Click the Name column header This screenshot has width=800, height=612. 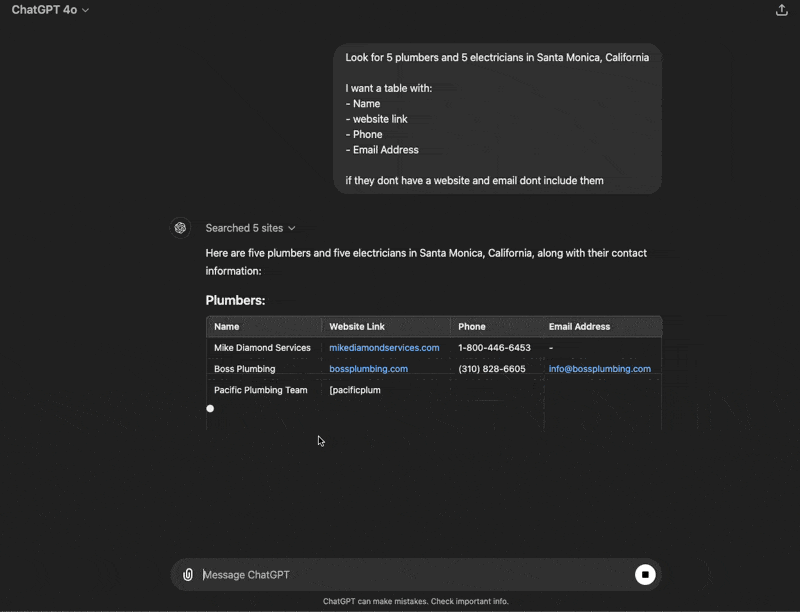pyautogui.click(x=227, y=326)
